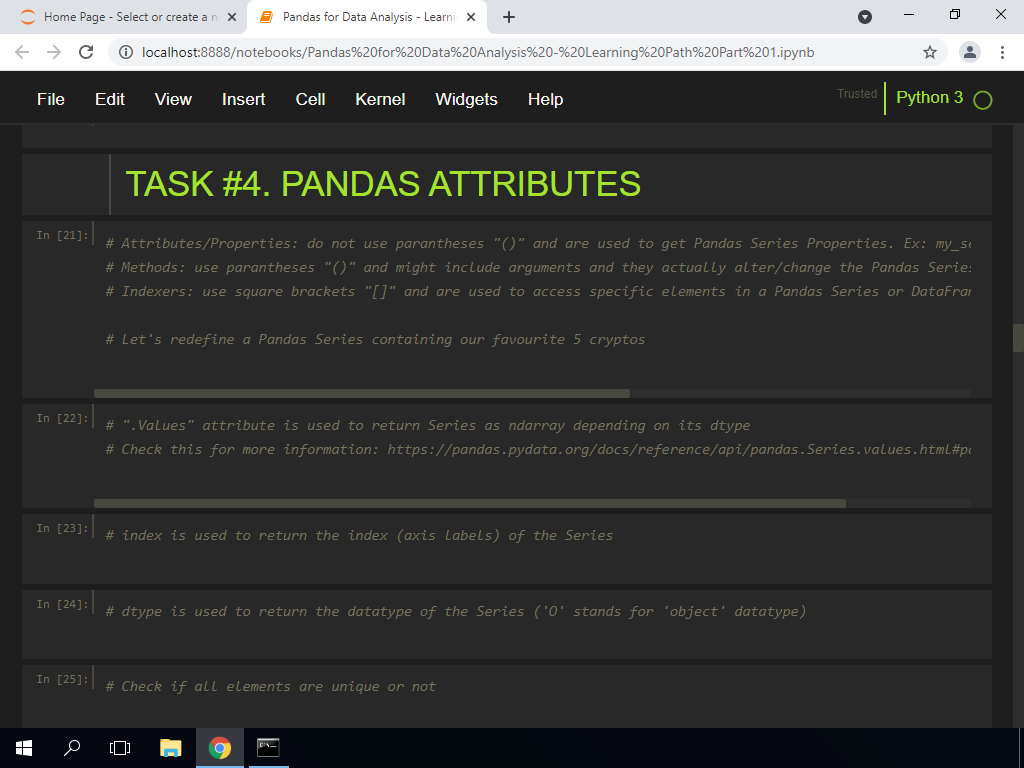Open the Windows Start menu

22,747
